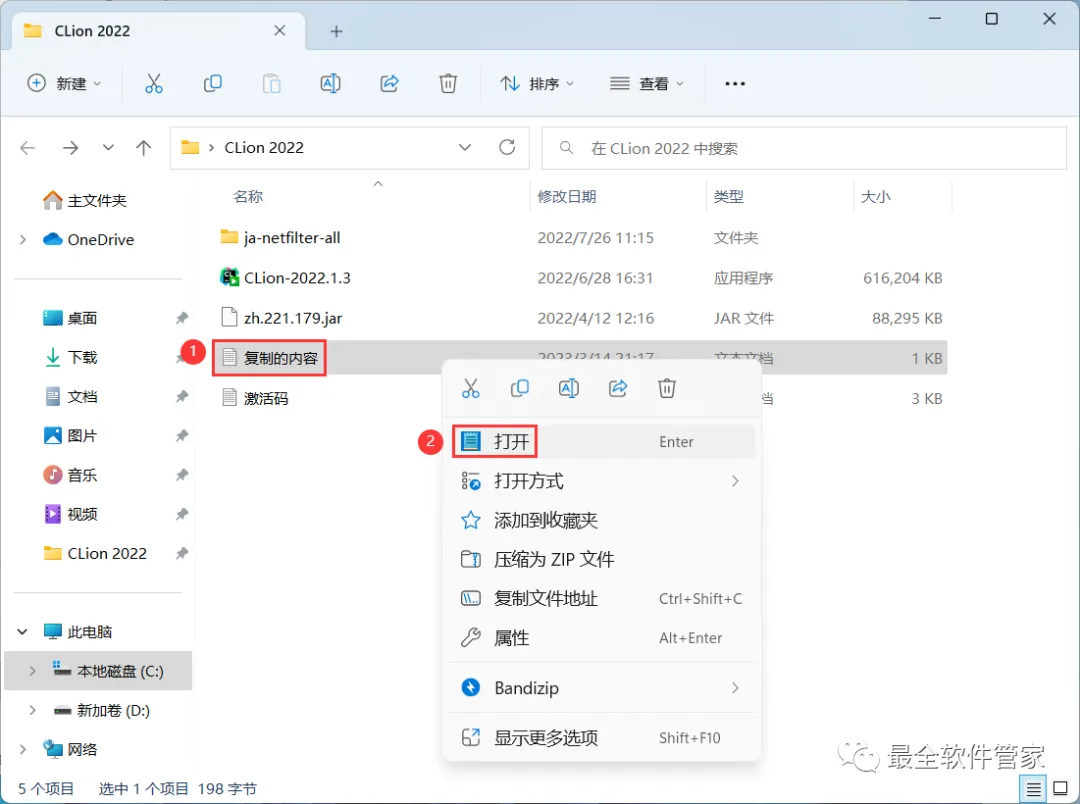Open a new tab with the plus button
Image resolution: width=1080 pixels, height=804 pixels.
(336, 31)
